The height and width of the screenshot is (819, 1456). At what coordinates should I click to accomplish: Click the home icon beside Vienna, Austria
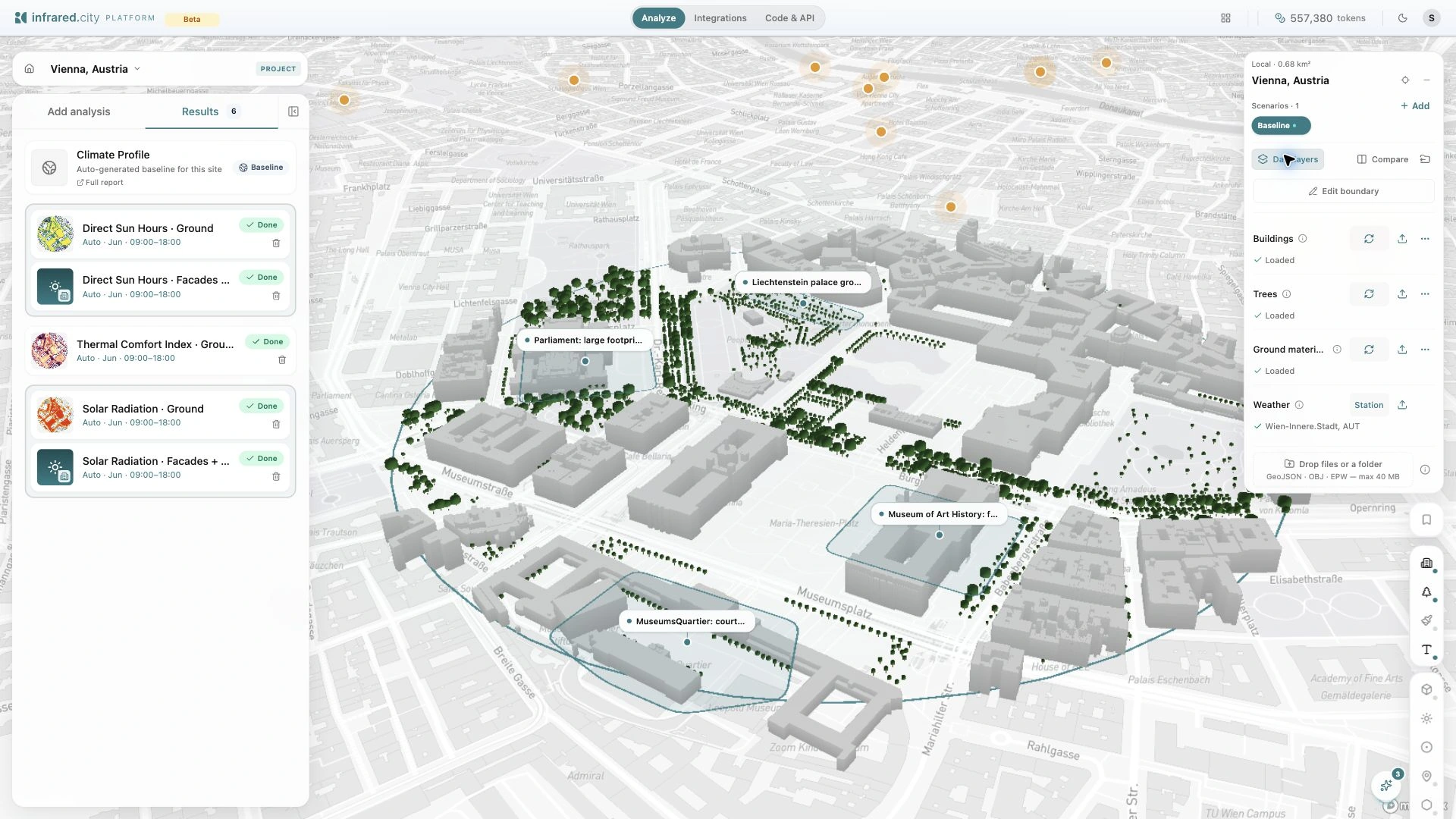pyautogui.click(x=29, y=69)
